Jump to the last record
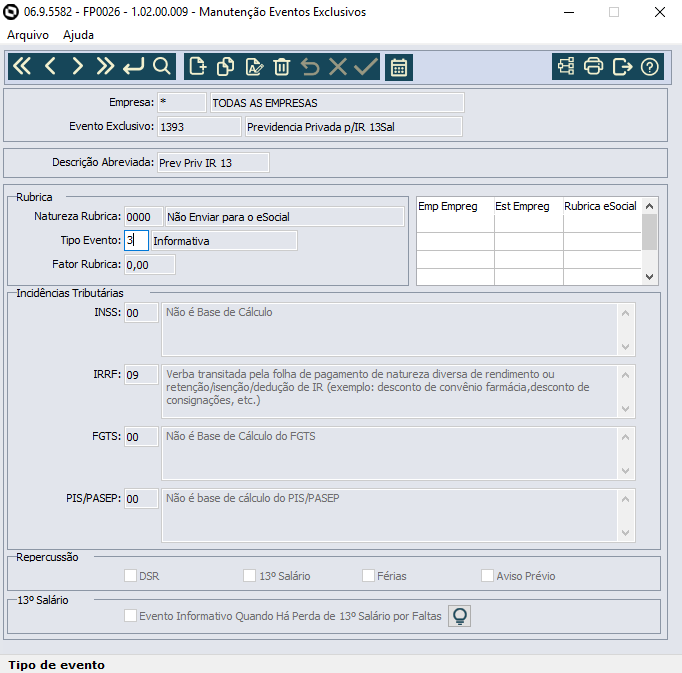 pyautogui.click(x=105, y=67)
